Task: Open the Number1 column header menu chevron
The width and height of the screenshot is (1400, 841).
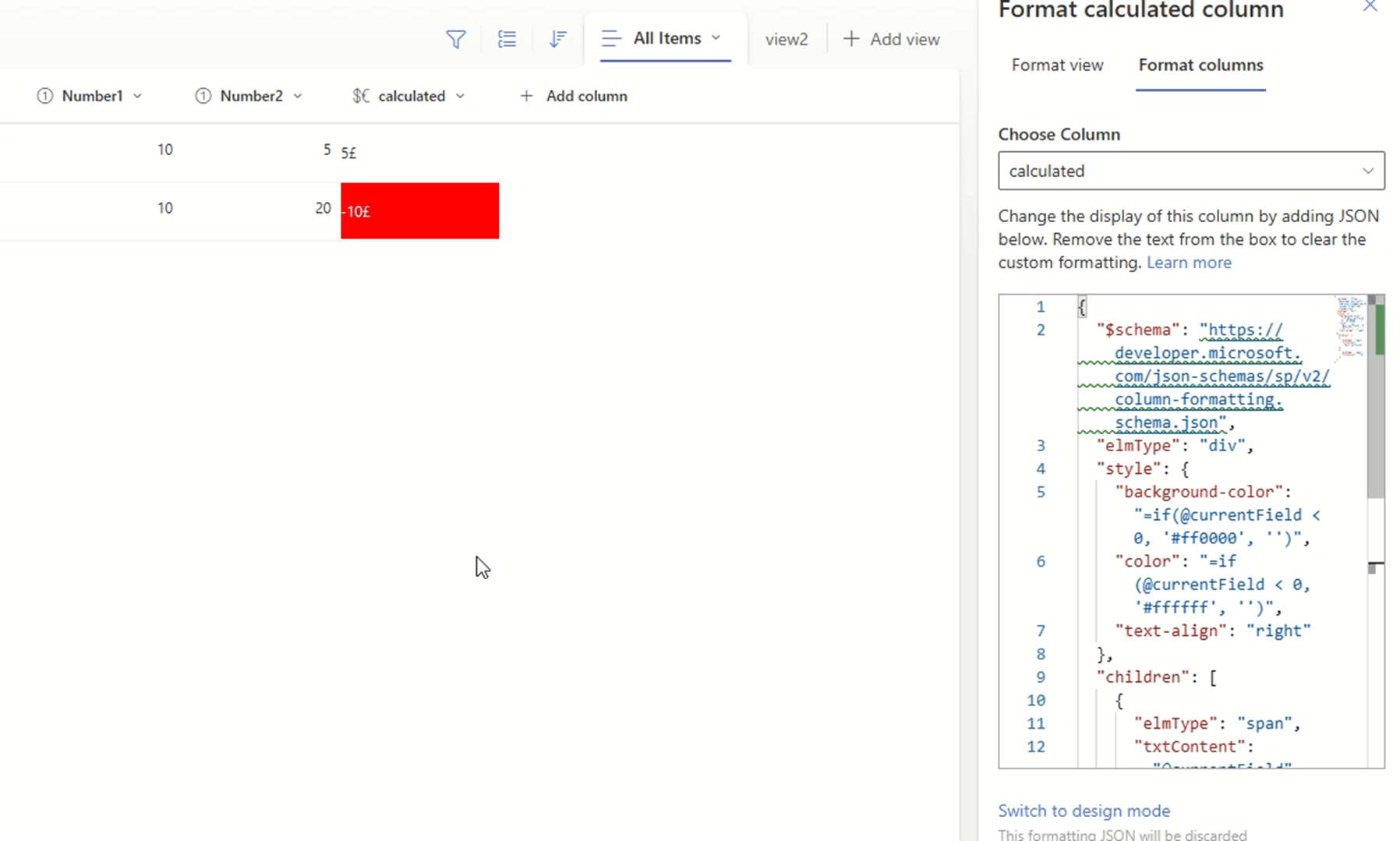Action: pyautogui.click(x=137, y=96)
